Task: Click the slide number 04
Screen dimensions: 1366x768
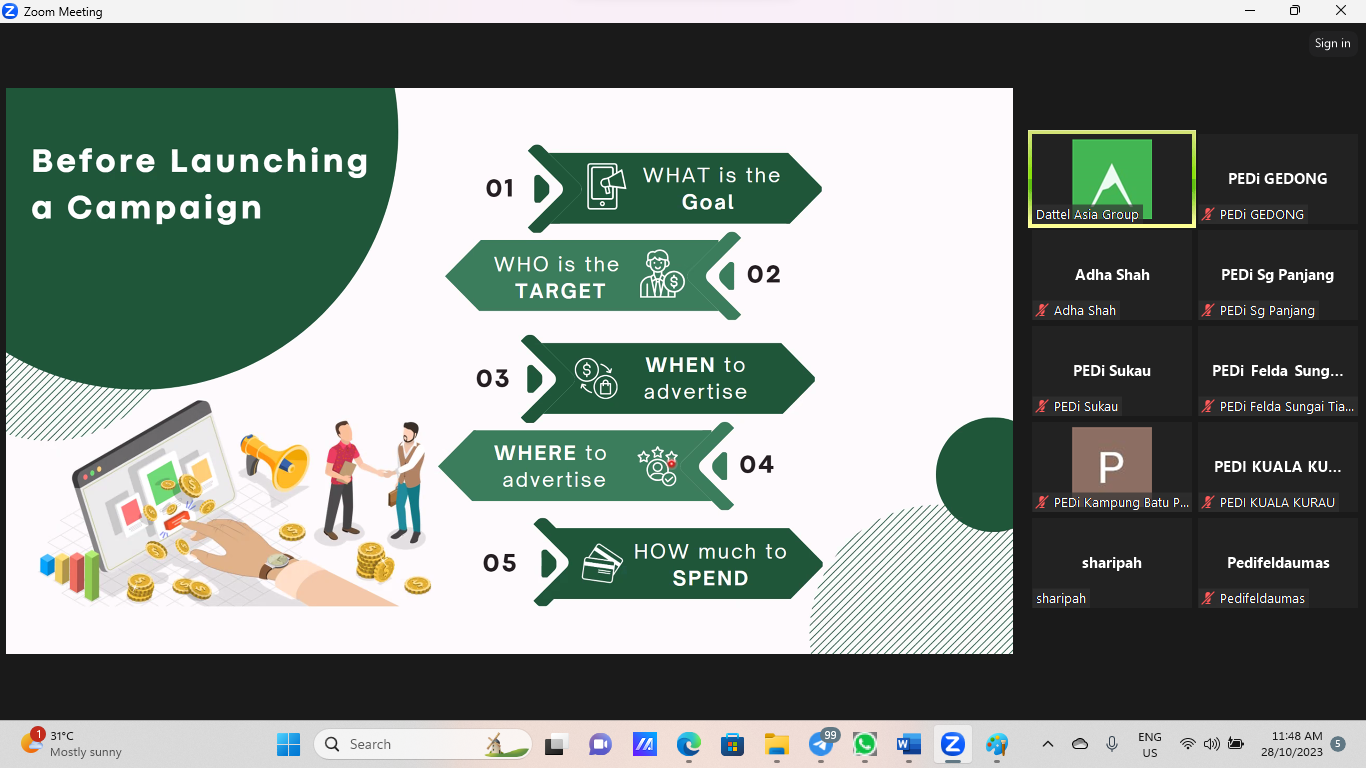Action: [757, 465]
